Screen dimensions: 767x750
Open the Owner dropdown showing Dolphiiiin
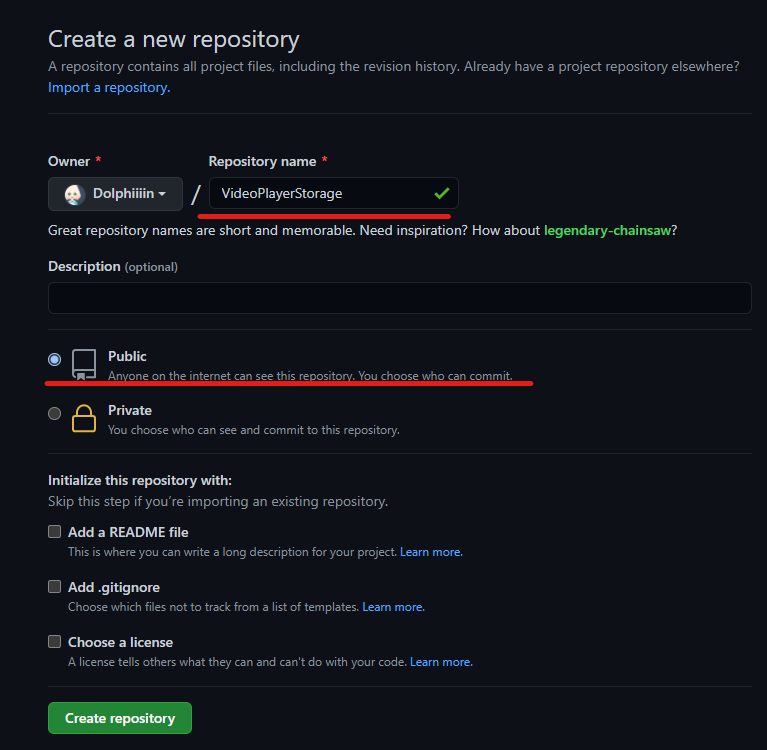click(115, 194)
